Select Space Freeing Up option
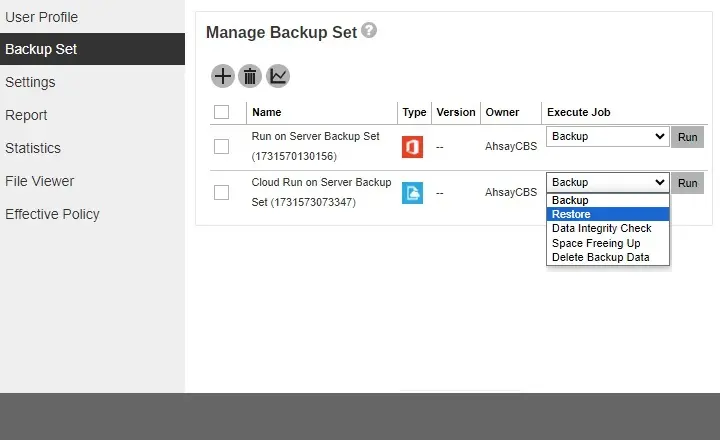Image resolution: width=720 pixels, height=440 pixels. (596, 243)
